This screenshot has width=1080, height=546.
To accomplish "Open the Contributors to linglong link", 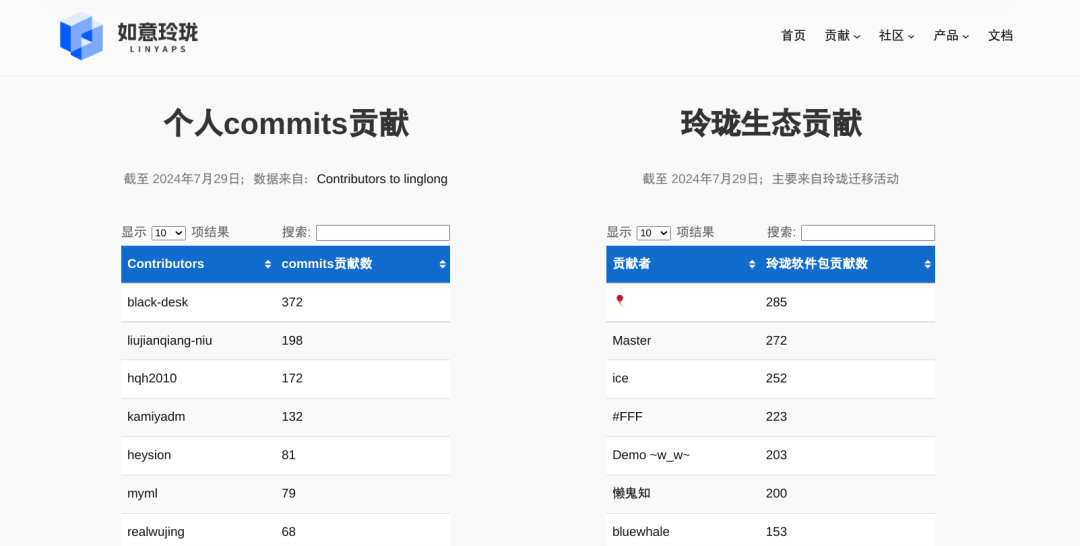I will coord(382,179).
